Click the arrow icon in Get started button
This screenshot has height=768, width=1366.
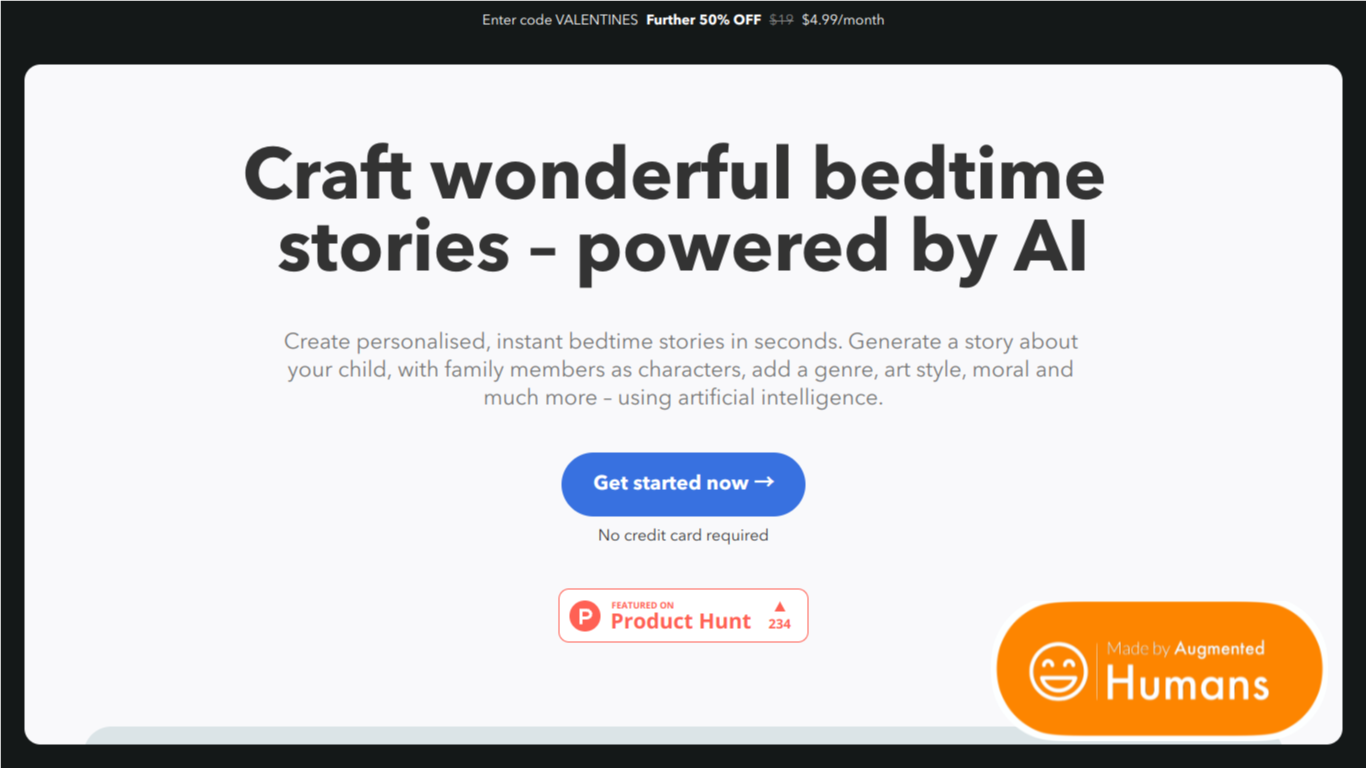coord(764,482)
